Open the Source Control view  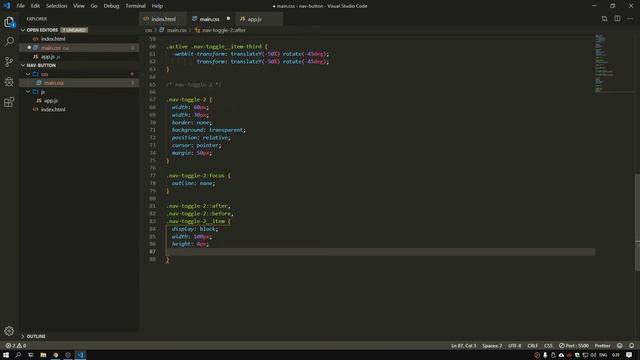[9, 62]
